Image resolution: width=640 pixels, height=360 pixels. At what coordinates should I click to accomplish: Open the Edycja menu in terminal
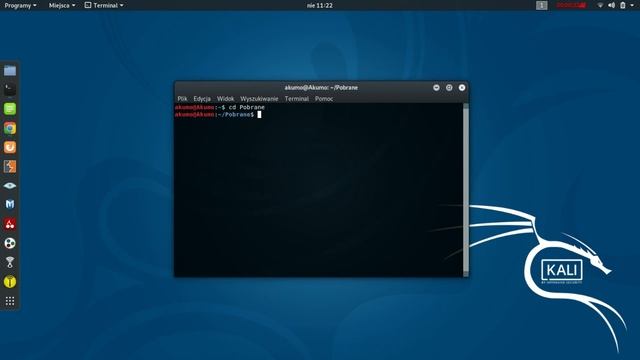click(202, 99)
